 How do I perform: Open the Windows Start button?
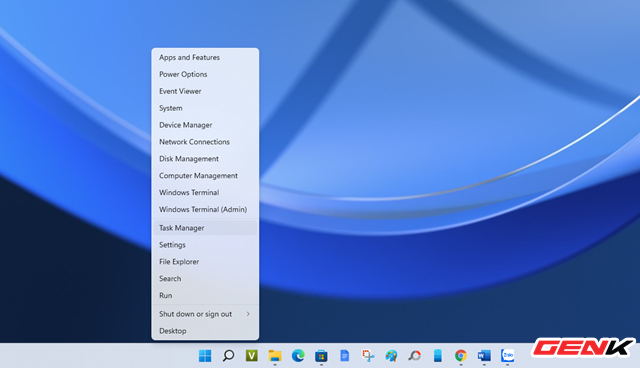point(205,356)
